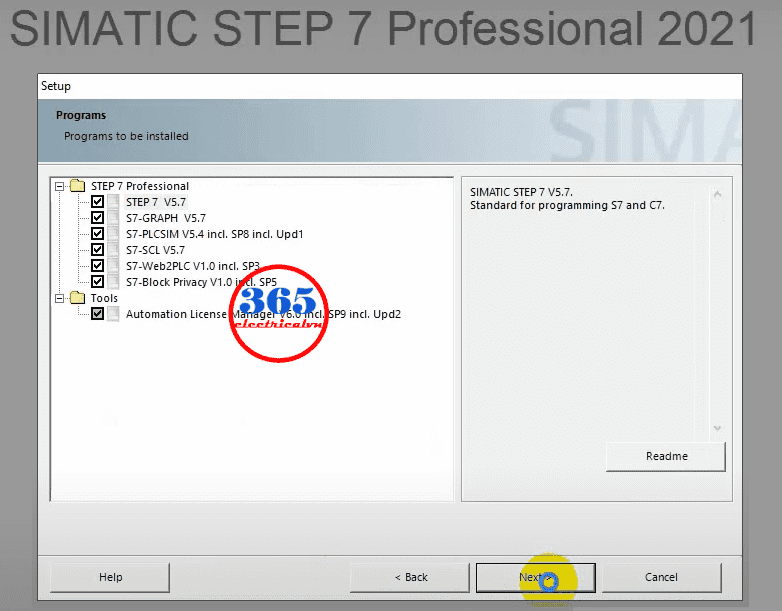Viewport: 782px width, 611px height.
Task: Click status icon beside STEP 7 V5.7
Action: click(x=114, y=202)
